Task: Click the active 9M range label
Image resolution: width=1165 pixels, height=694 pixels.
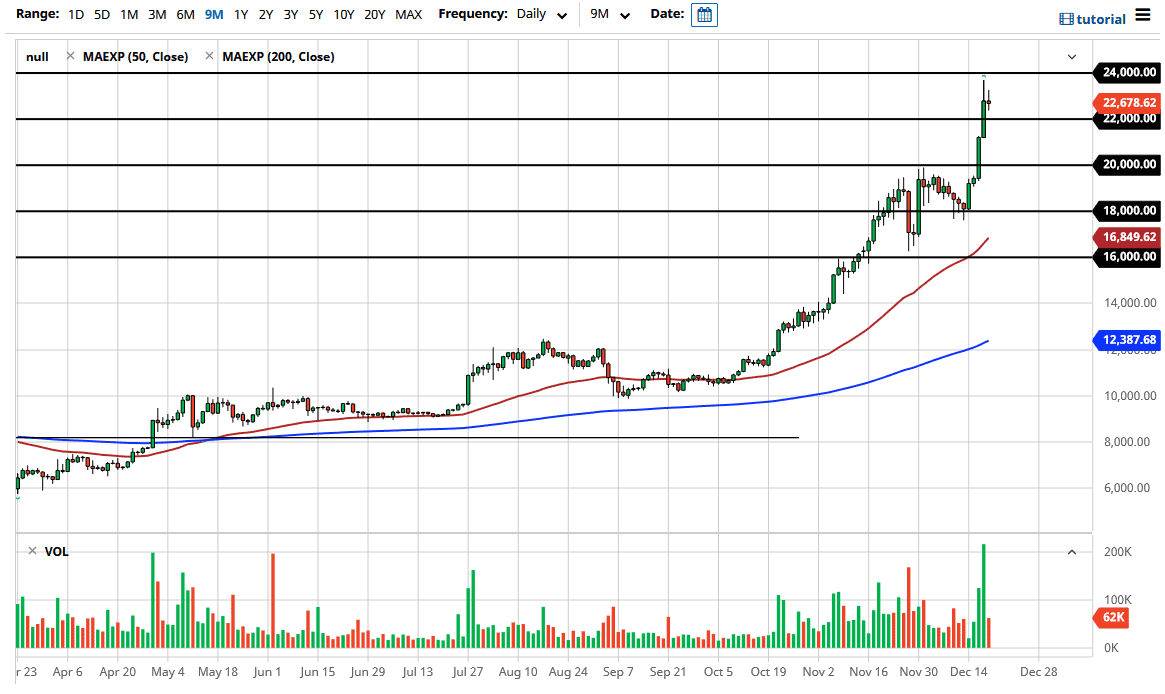Action: click(x=211, y=14)
